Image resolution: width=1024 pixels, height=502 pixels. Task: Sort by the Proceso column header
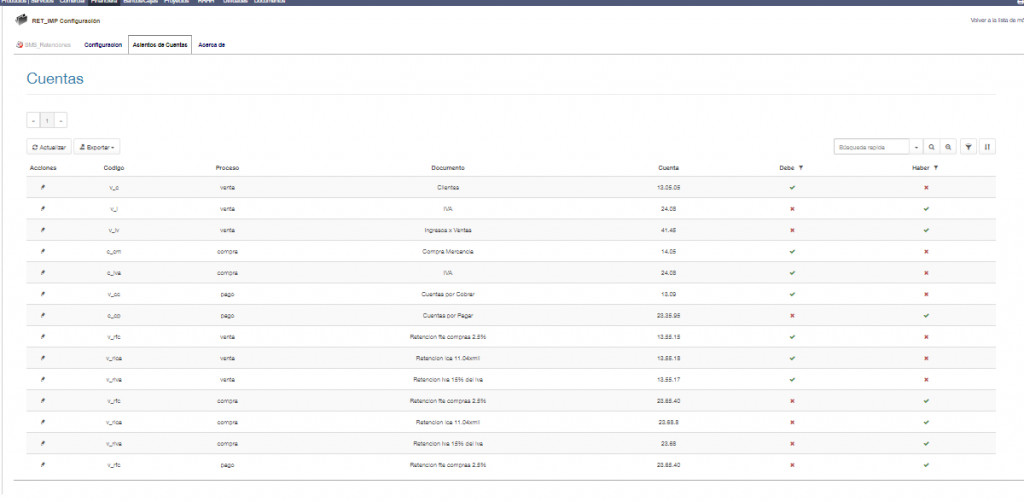coord(227,168)
